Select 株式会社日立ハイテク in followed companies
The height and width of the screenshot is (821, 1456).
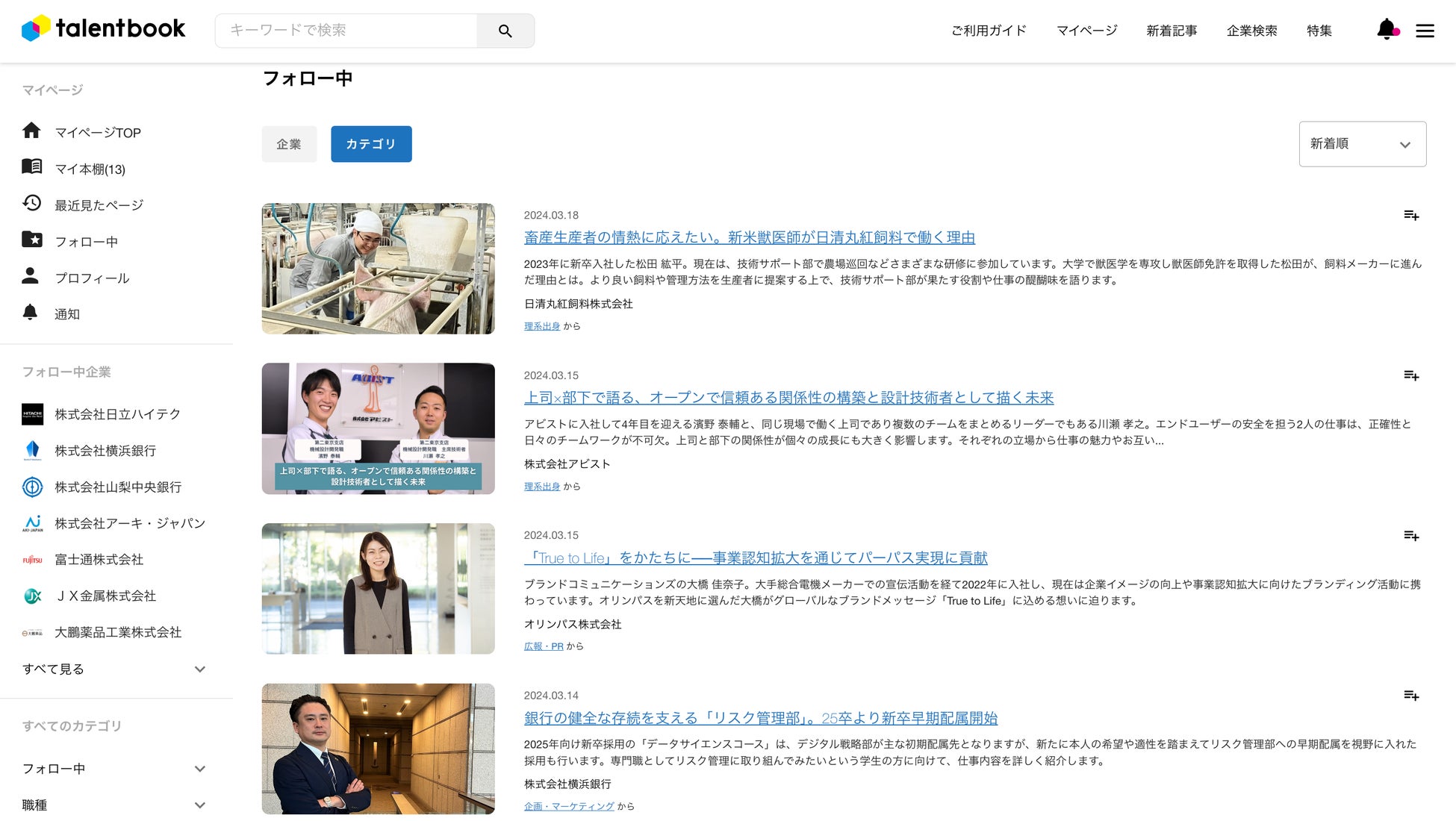[x=117, y=414]
